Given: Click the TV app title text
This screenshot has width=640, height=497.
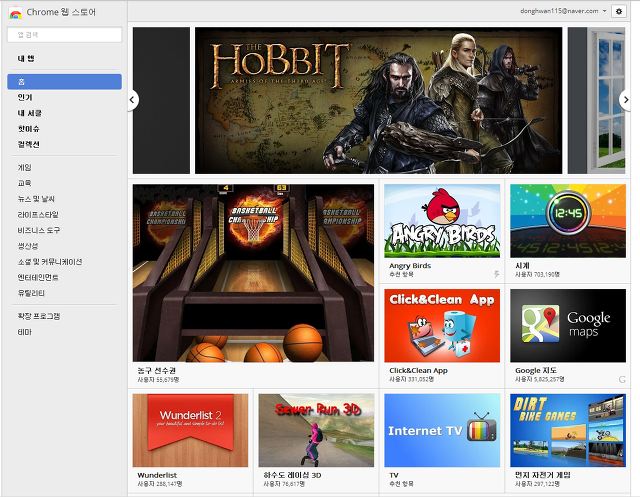Looking at the screenshot, I should point(394,475).
